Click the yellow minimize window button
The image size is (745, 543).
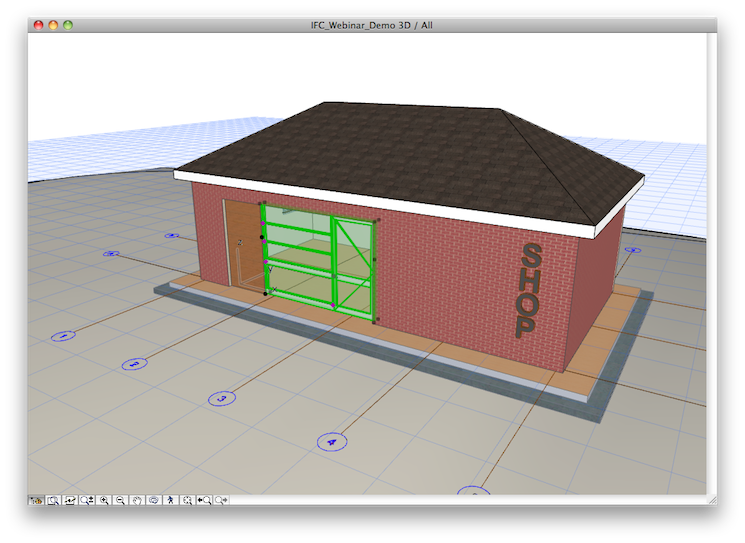pos(53,25)
